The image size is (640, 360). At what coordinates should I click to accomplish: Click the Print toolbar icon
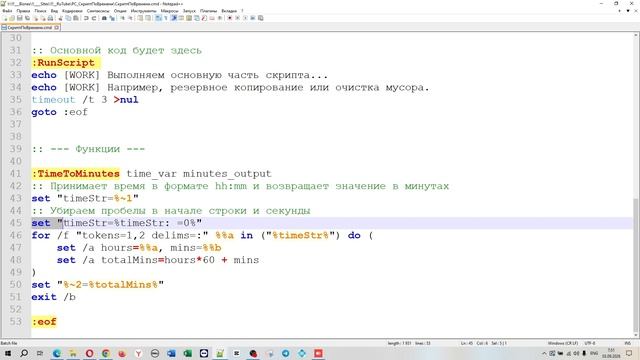[x=50, y=18]
